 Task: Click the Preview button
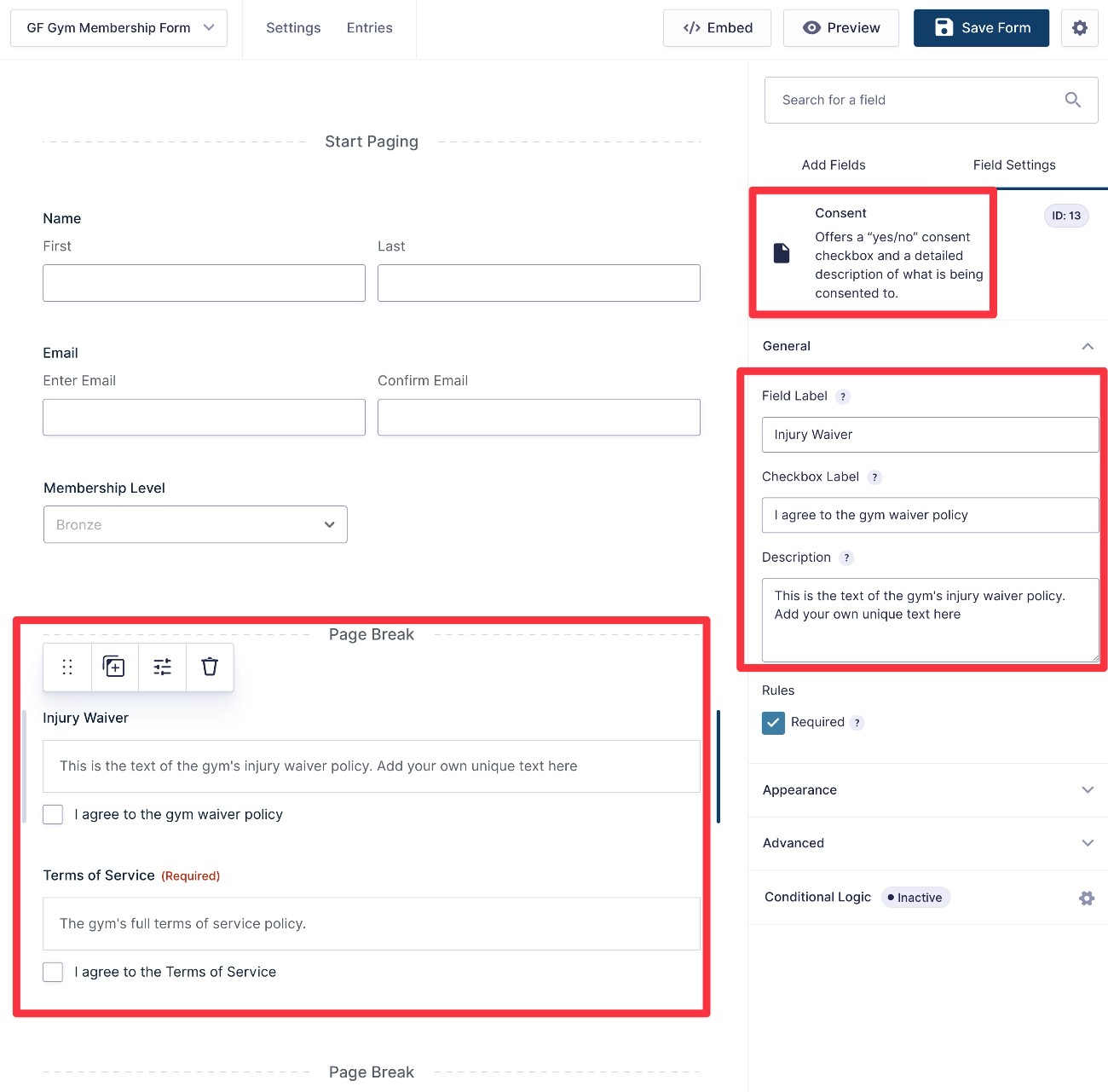click(x=840, y=27)
